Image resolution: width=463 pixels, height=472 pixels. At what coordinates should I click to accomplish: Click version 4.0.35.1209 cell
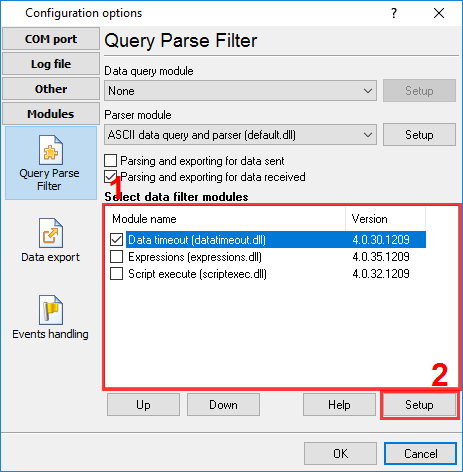coord(381,257)
